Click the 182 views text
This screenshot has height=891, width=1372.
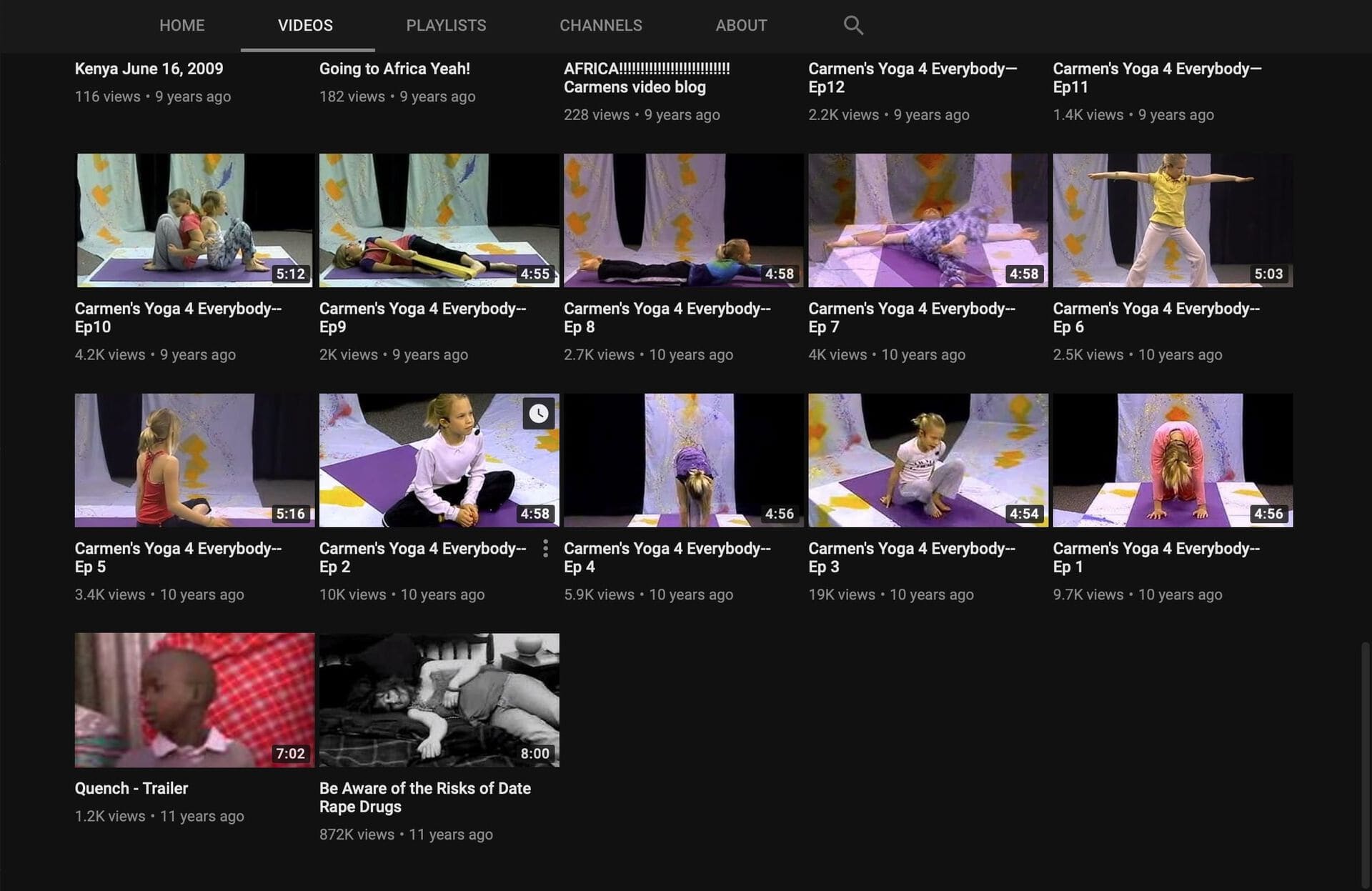coord(352,96)
